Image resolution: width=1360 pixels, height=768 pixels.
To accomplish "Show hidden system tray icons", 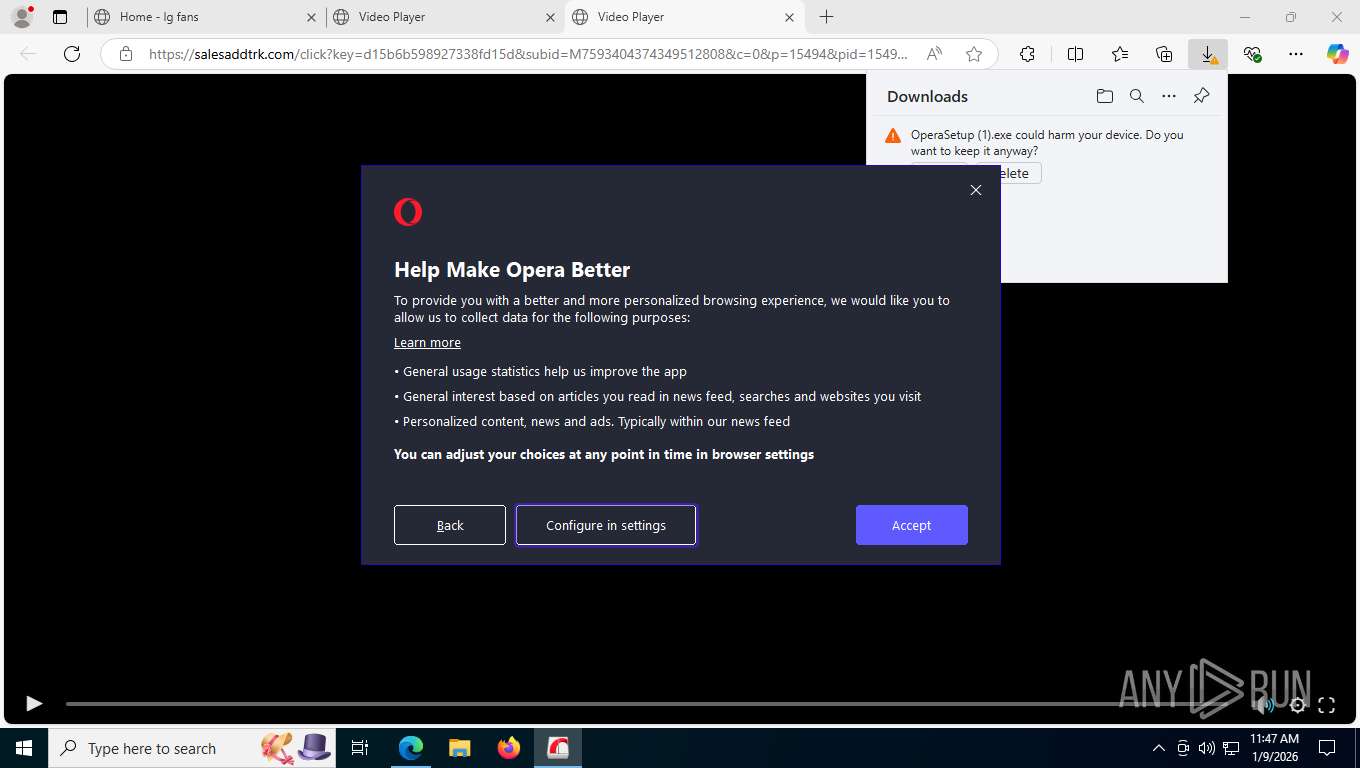I will pos(1159,748).
